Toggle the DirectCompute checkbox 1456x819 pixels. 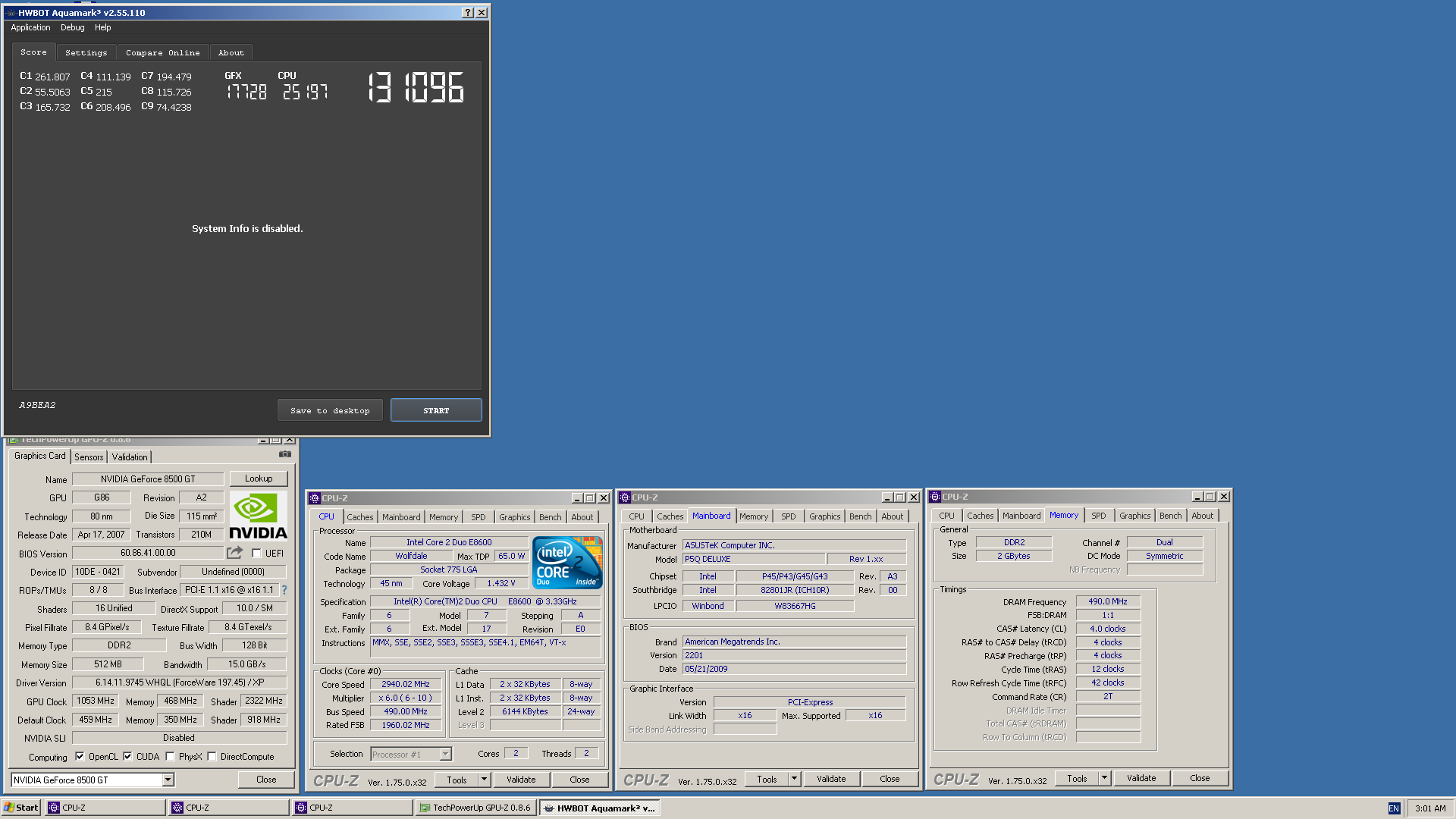tap(212, 757)
